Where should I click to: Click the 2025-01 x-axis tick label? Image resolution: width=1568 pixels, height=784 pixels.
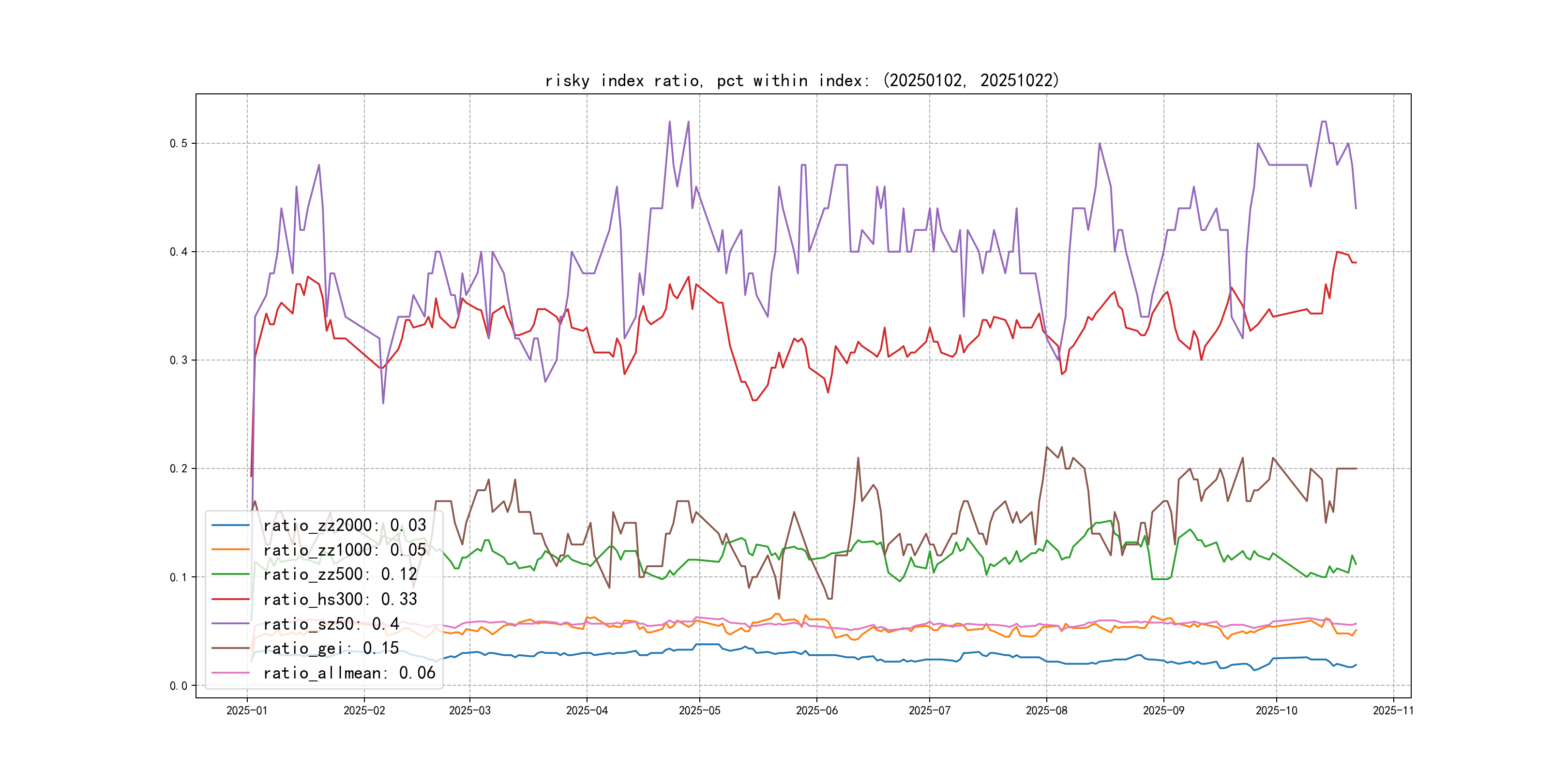coord(246,710)
